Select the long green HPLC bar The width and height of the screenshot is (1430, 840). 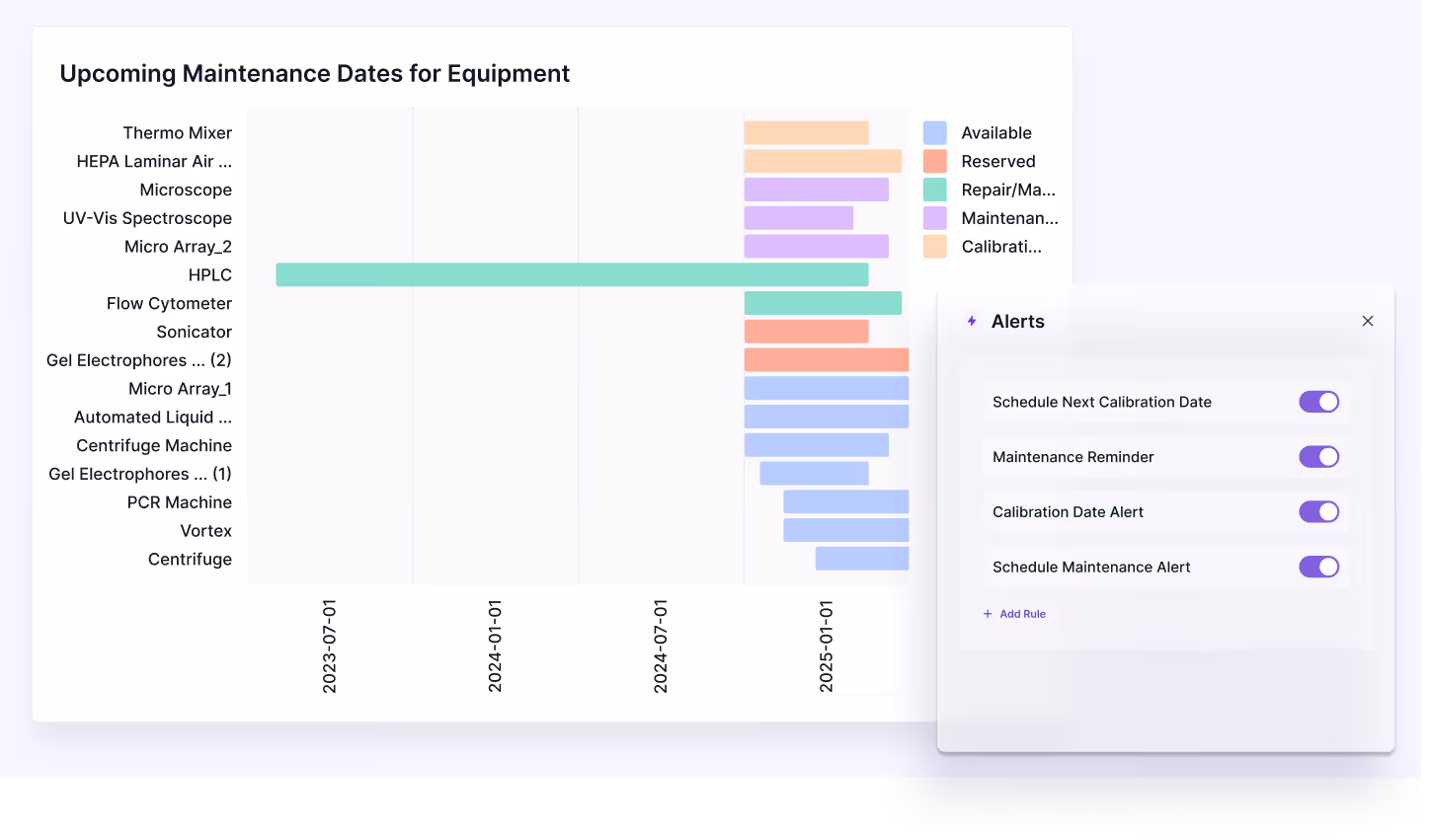point(571,274)
